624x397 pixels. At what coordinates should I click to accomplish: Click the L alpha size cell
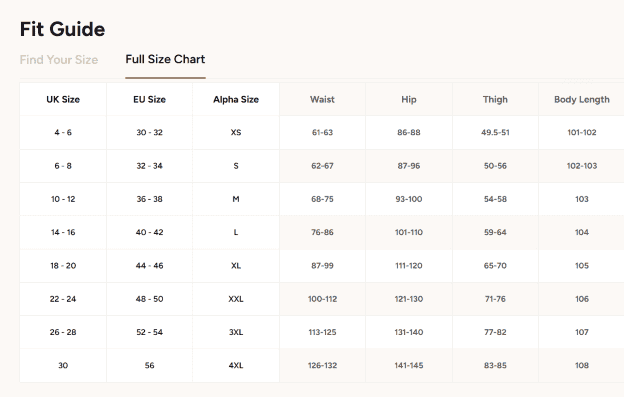[x=236, y=232]
